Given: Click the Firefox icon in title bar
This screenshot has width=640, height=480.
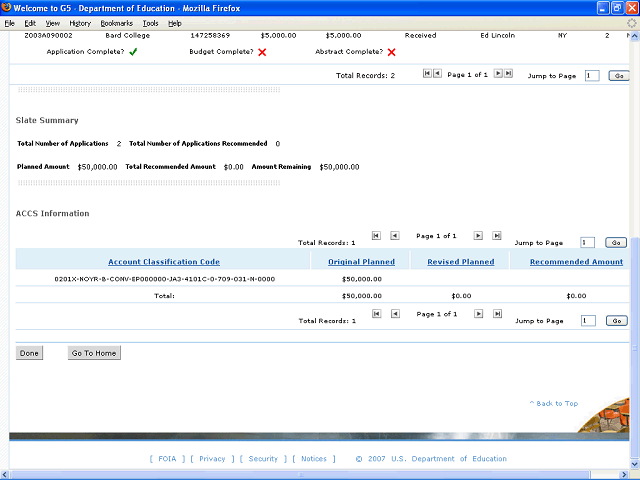Looking at the screenshot, I should coord(7,8).
